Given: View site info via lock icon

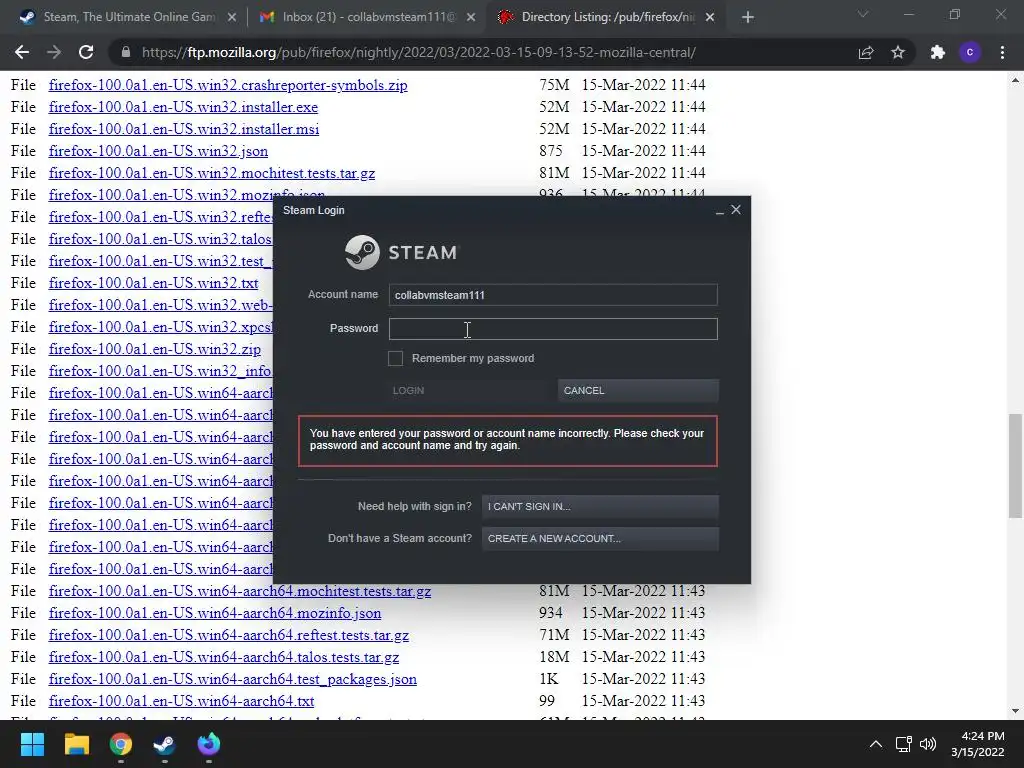Looking at the screenshot, I should click(x=125, y=52).
